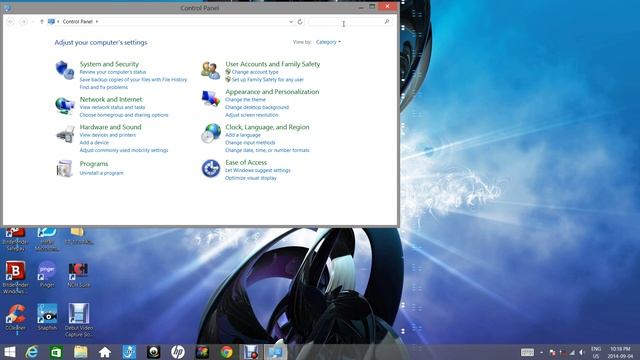Refresh the Control Panel view
Image resolution: width=640 pixels, height=360 pixels.
[x=300, y=22]
